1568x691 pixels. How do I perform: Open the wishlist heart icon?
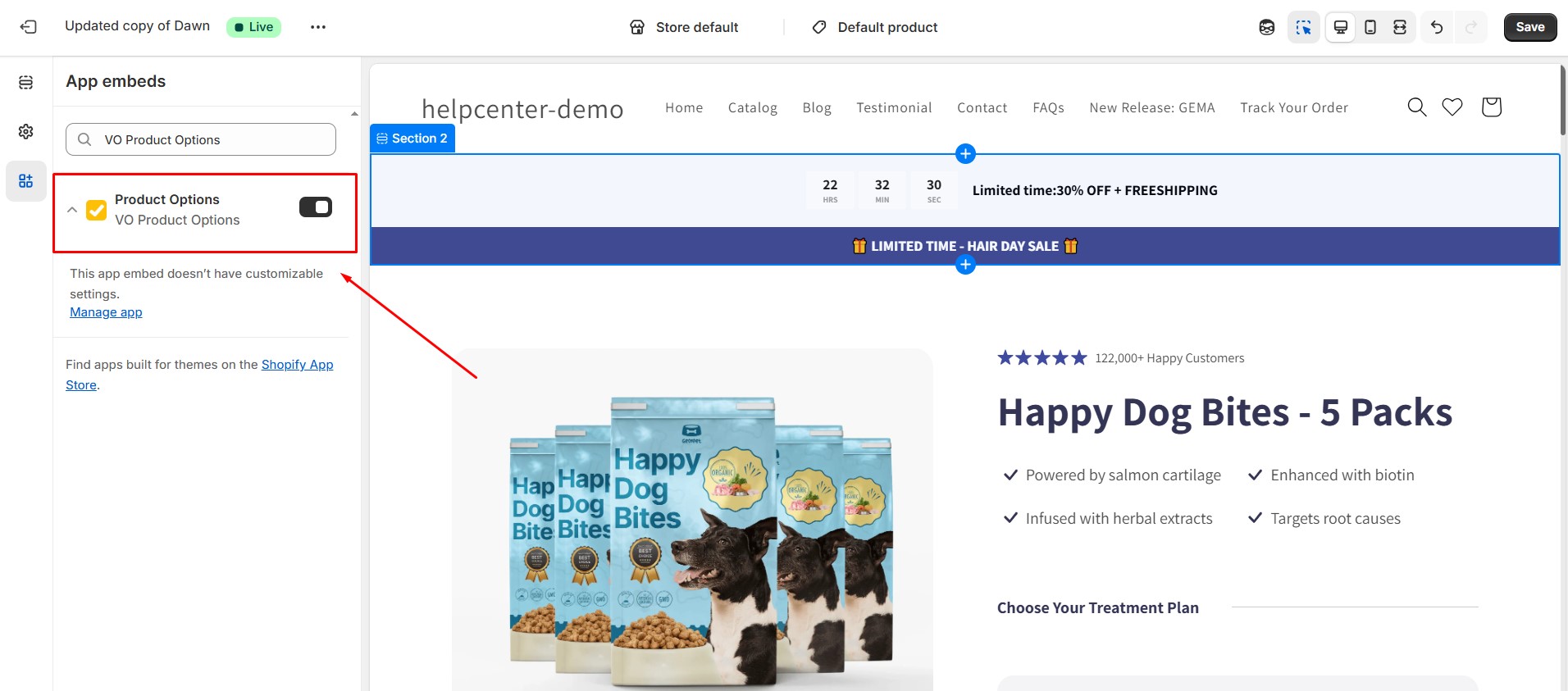[1452, 107]
